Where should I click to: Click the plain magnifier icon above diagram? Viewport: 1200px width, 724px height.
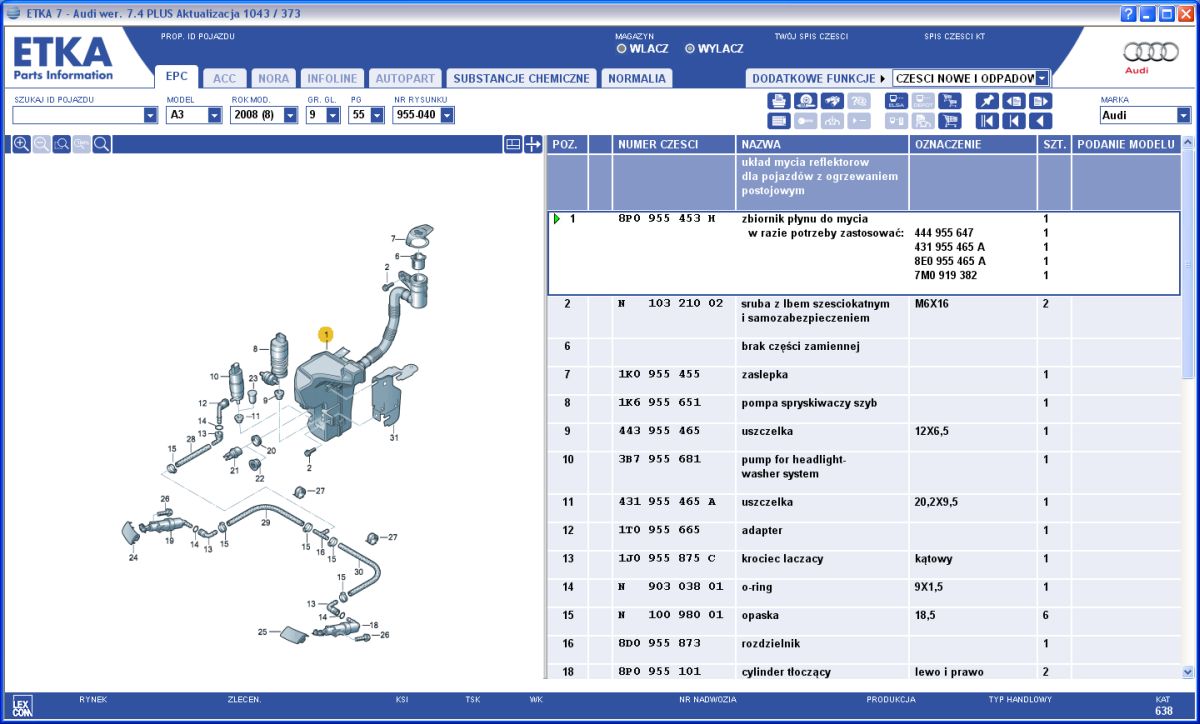click(101, 144)
